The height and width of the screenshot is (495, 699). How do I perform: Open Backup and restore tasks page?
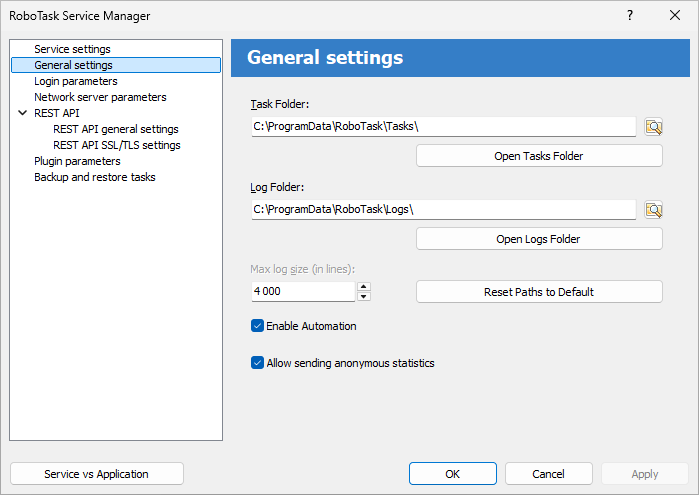coord(95,177)
